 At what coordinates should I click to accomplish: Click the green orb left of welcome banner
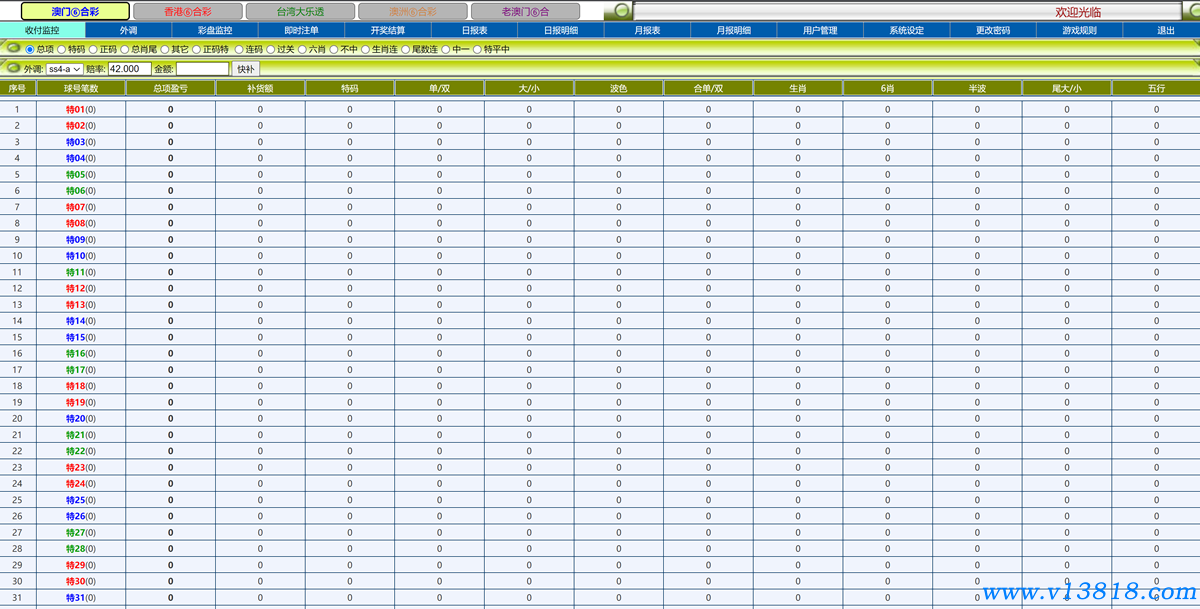pyautogui.click(x=622, y=11)
